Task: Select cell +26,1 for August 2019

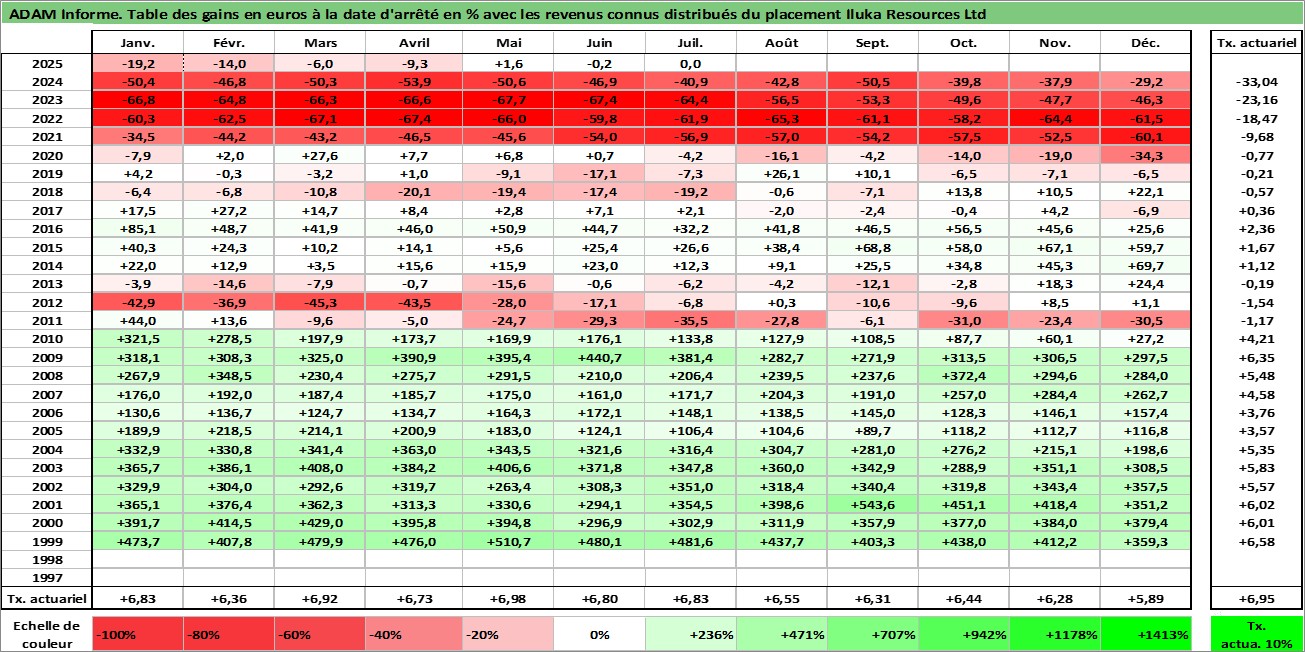Action: (x=782, y=173)
